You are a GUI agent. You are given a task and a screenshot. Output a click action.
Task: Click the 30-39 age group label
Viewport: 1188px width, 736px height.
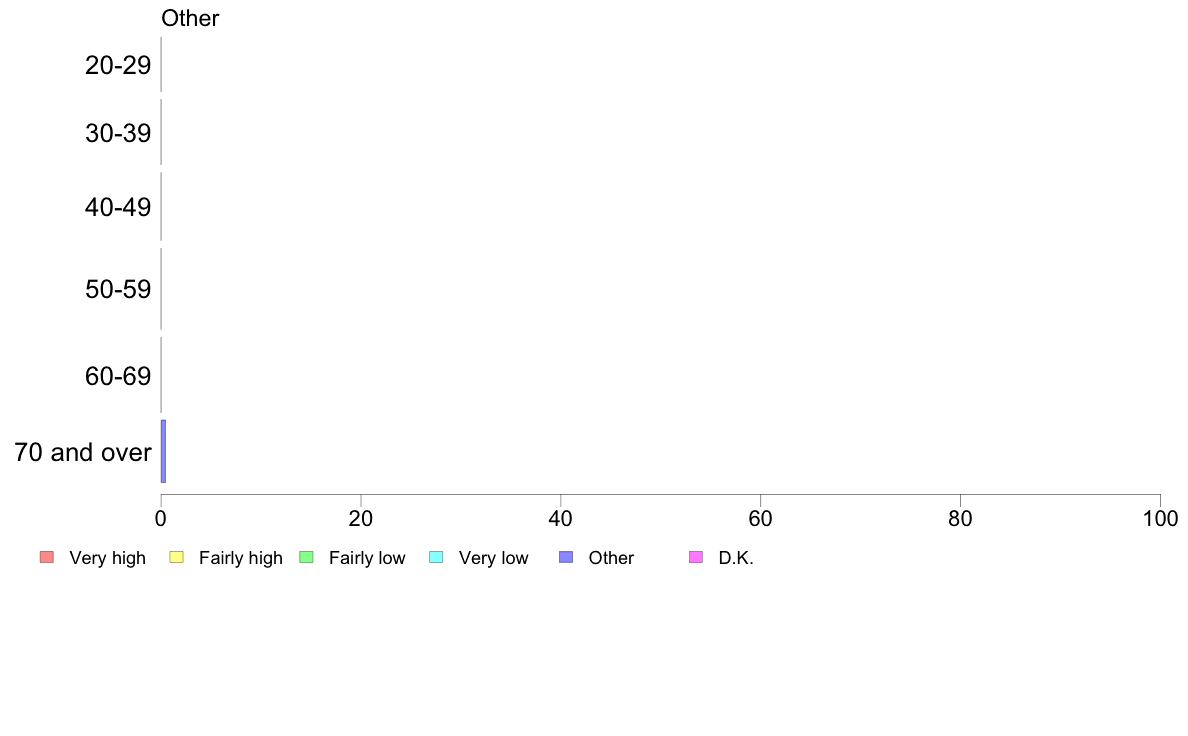pos(118,133)
